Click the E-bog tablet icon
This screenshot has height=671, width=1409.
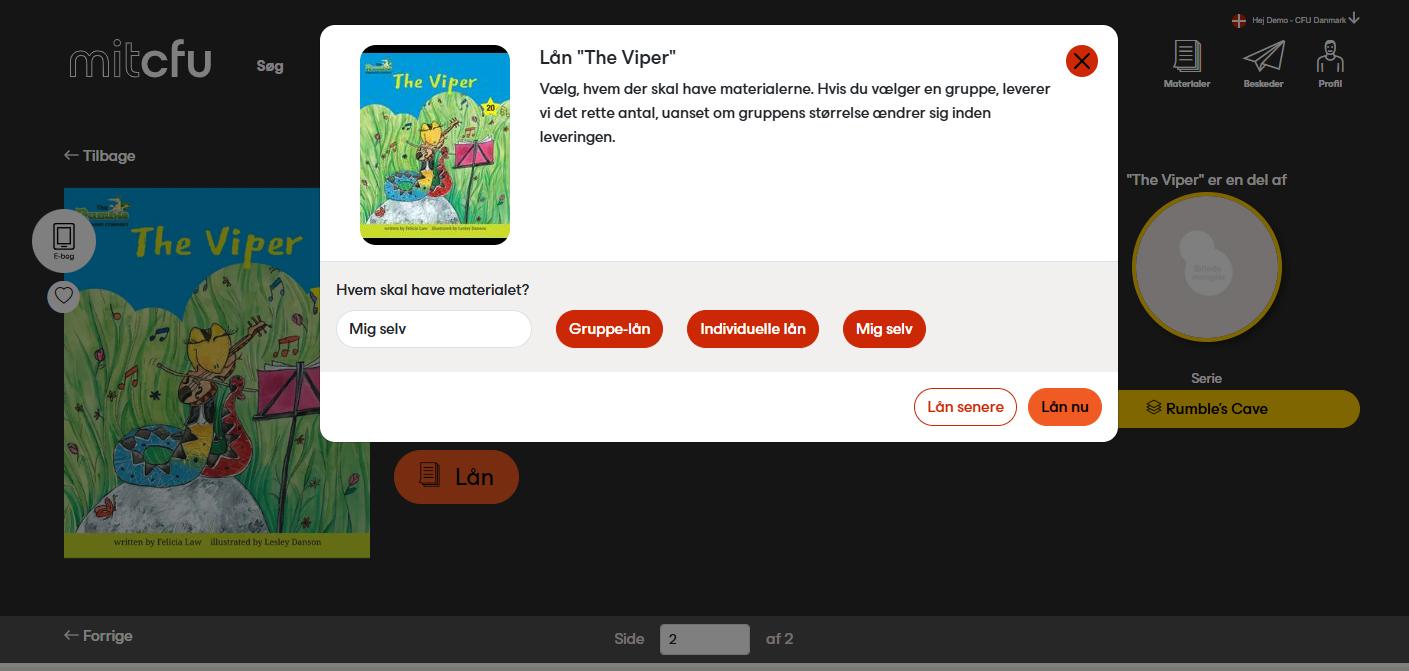64,241
